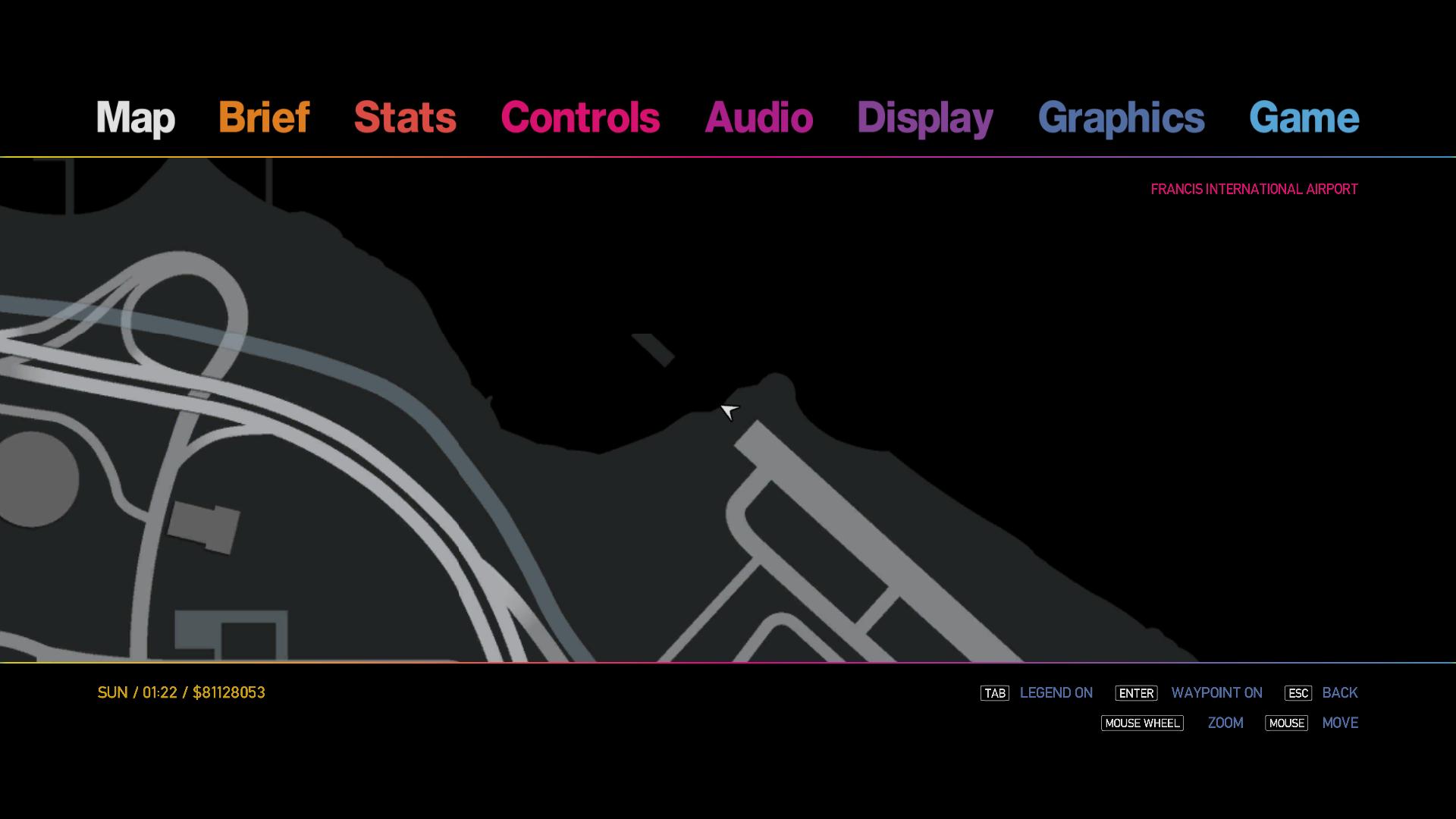Open the Stats tab
Screen dimensions: 1456x819
(405, 117)
